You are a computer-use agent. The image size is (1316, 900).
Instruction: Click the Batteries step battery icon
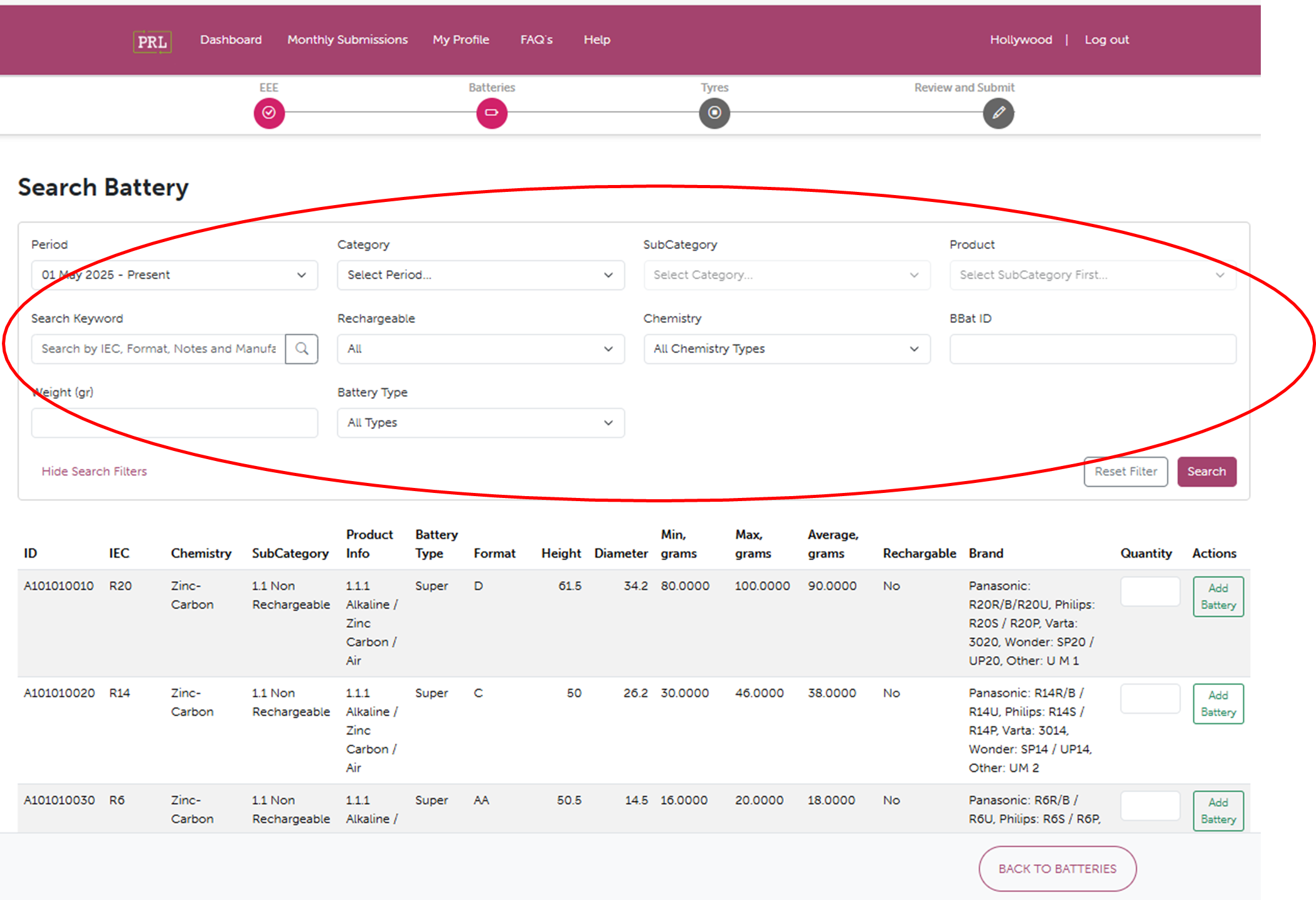click(492, 114)
